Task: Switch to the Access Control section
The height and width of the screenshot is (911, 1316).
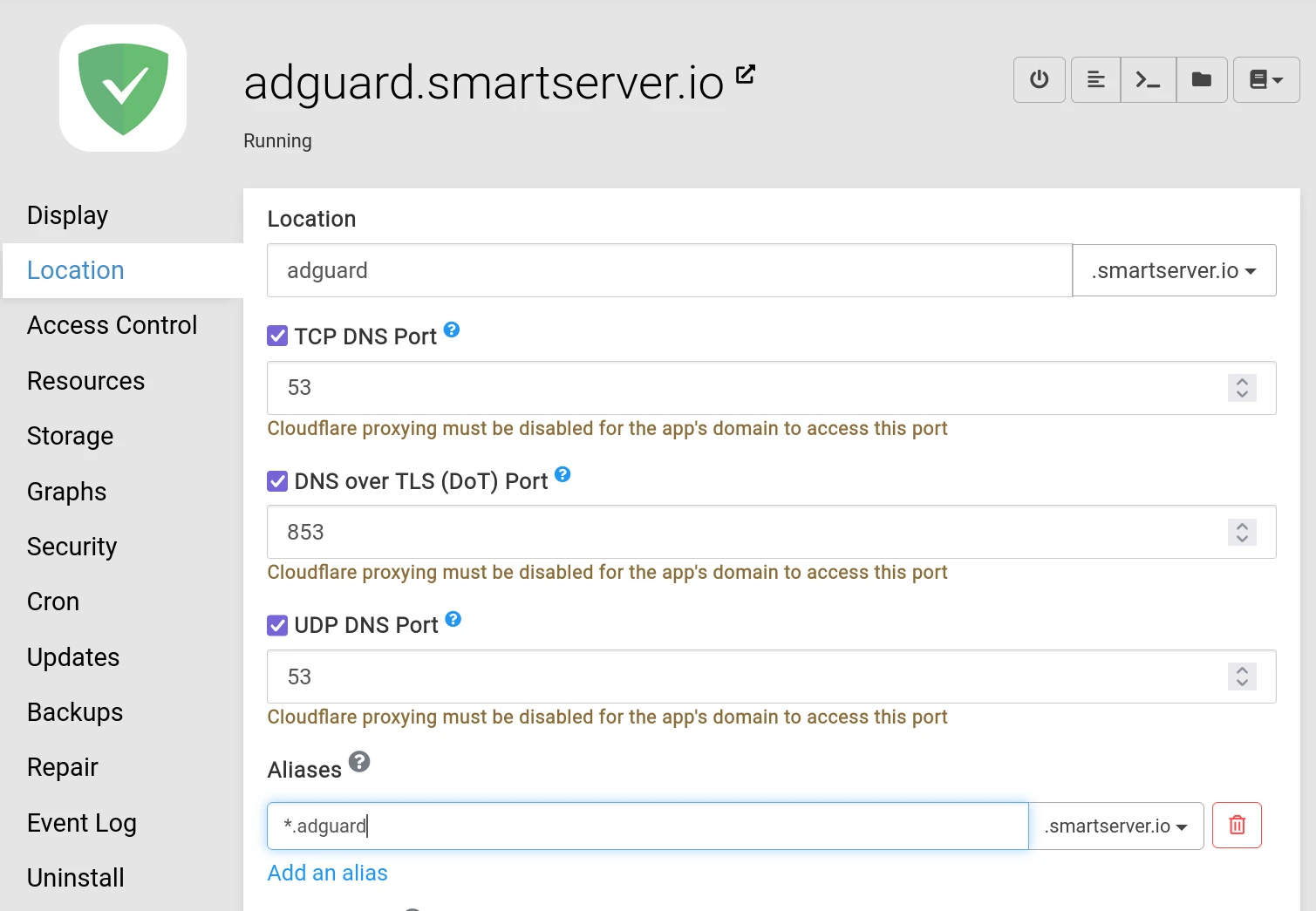Action: pos(112,324)
